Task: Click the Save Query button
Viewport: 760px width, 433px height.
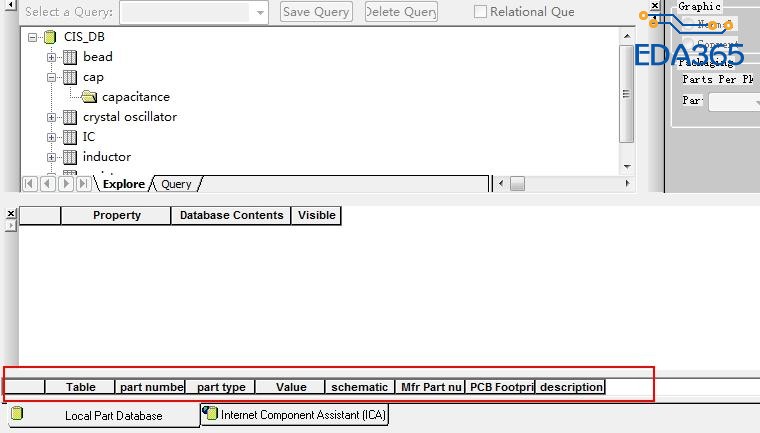Action: click(316, 12)
